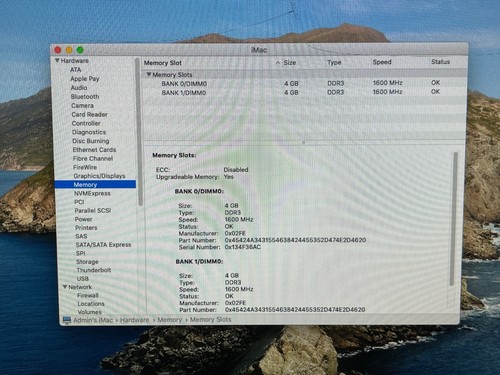Select USB in the sidebar

(83, 279)
